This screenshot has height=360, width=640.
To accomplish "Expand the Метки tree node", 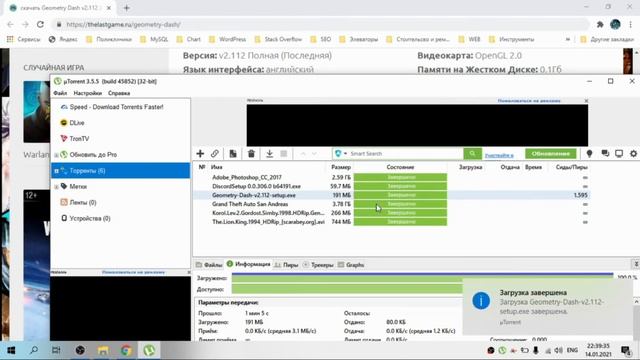I will (56, 187).
